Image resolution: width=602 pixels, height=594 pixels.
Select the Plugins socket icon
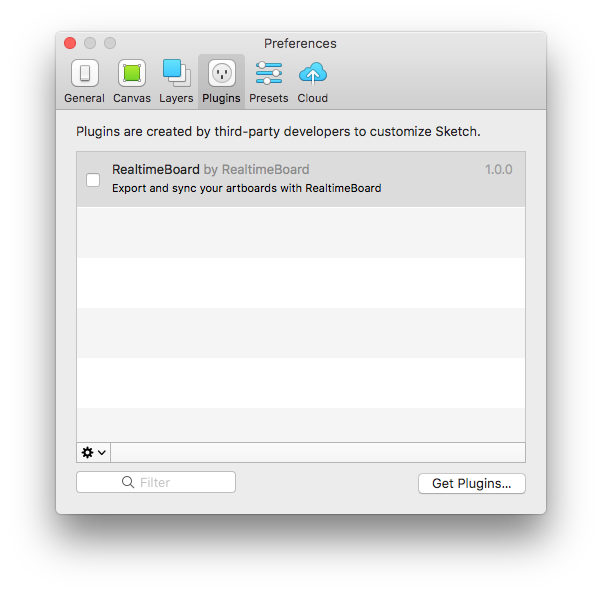(x=221, y=73)
